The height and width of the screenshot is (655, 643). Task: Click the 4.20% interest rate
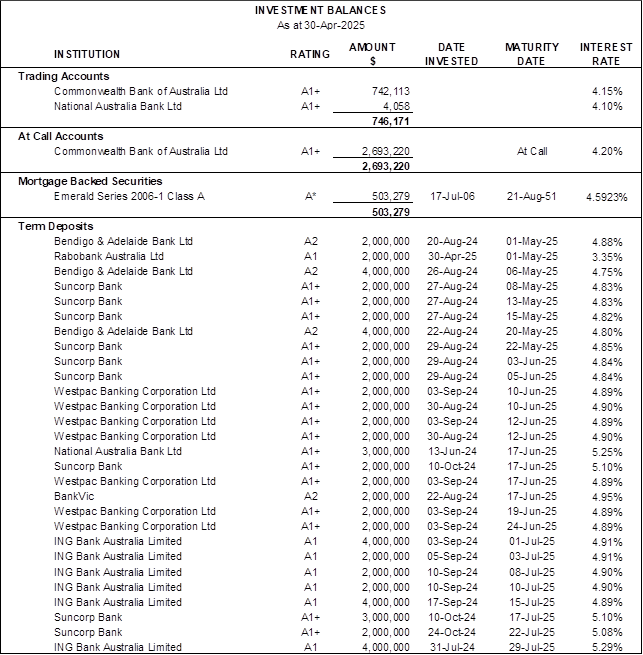(x=607, y=151)
